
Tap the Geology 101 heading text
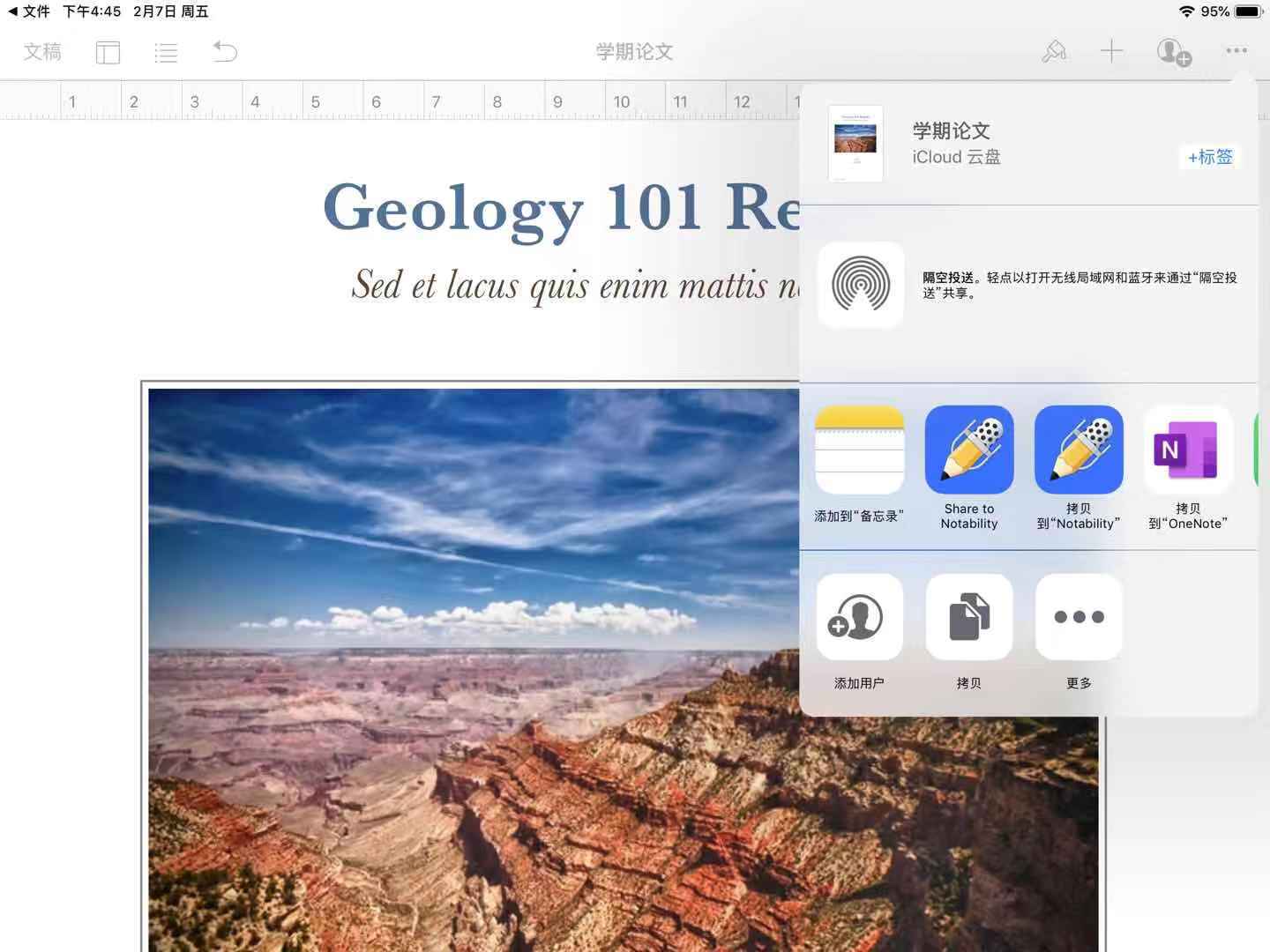(x=562, y=210)
